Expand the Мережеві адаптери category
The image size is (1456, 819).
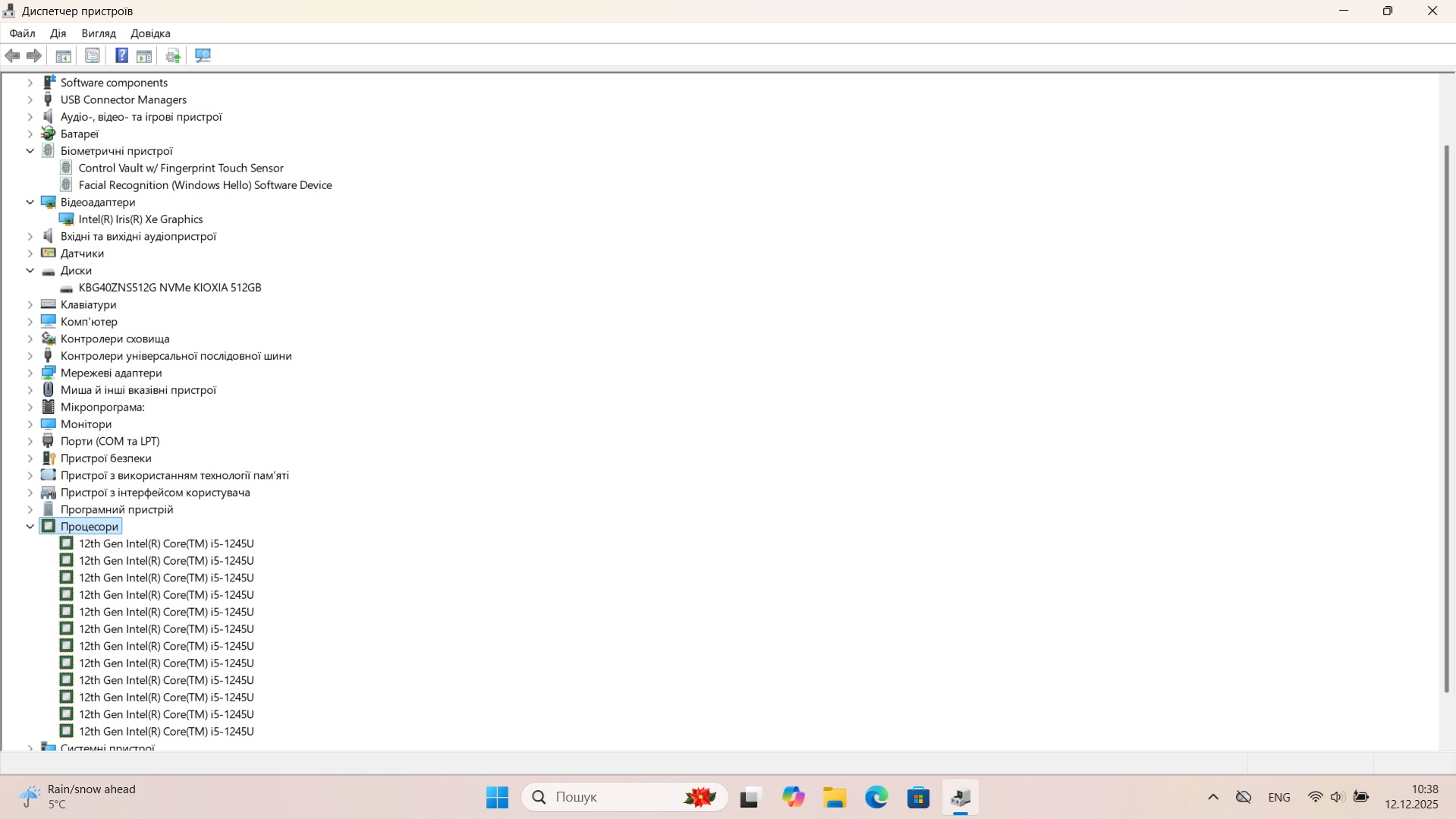pyautogui.click(x=30, y=373)
